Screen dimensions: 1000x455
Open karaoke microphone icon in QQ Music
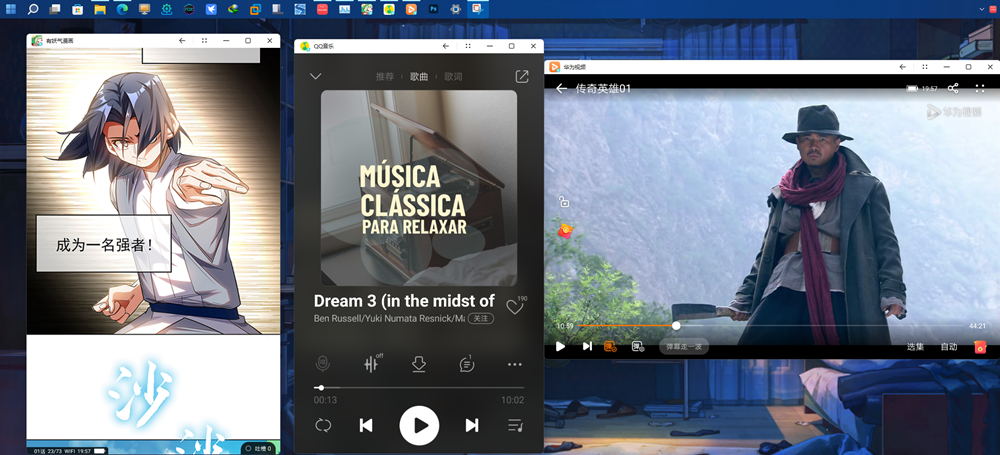click(323, 364)
